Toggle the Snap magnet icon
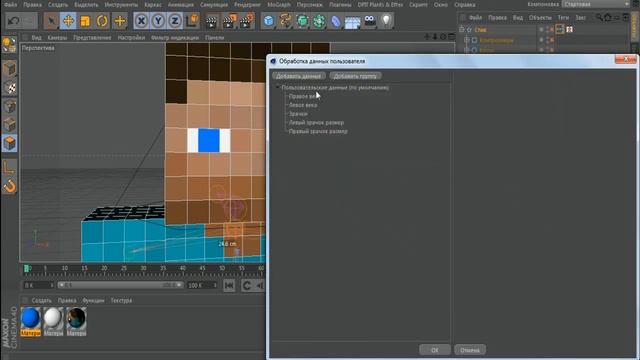640x360 pixels. coord(9,186)
